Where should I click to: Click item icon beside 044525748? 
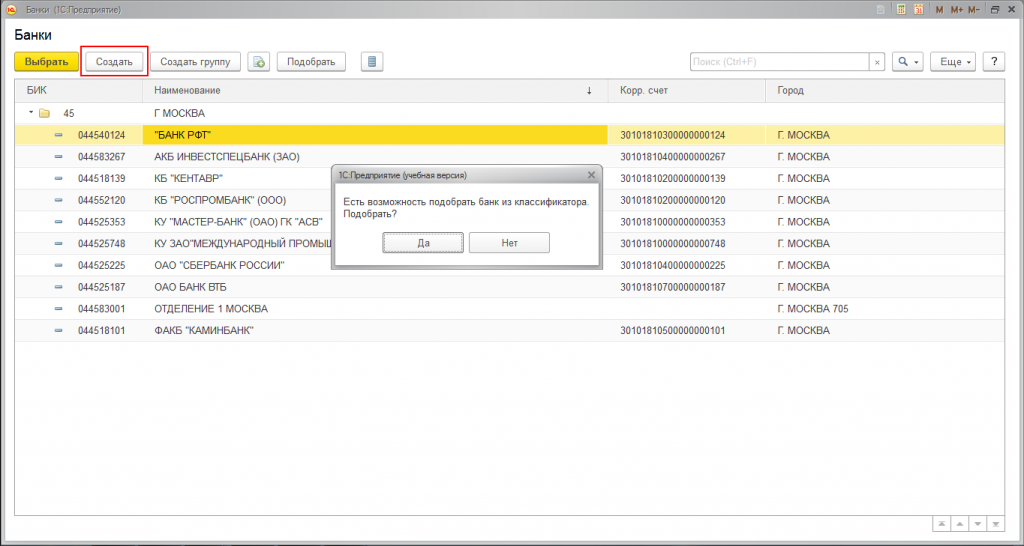point(58,244)
